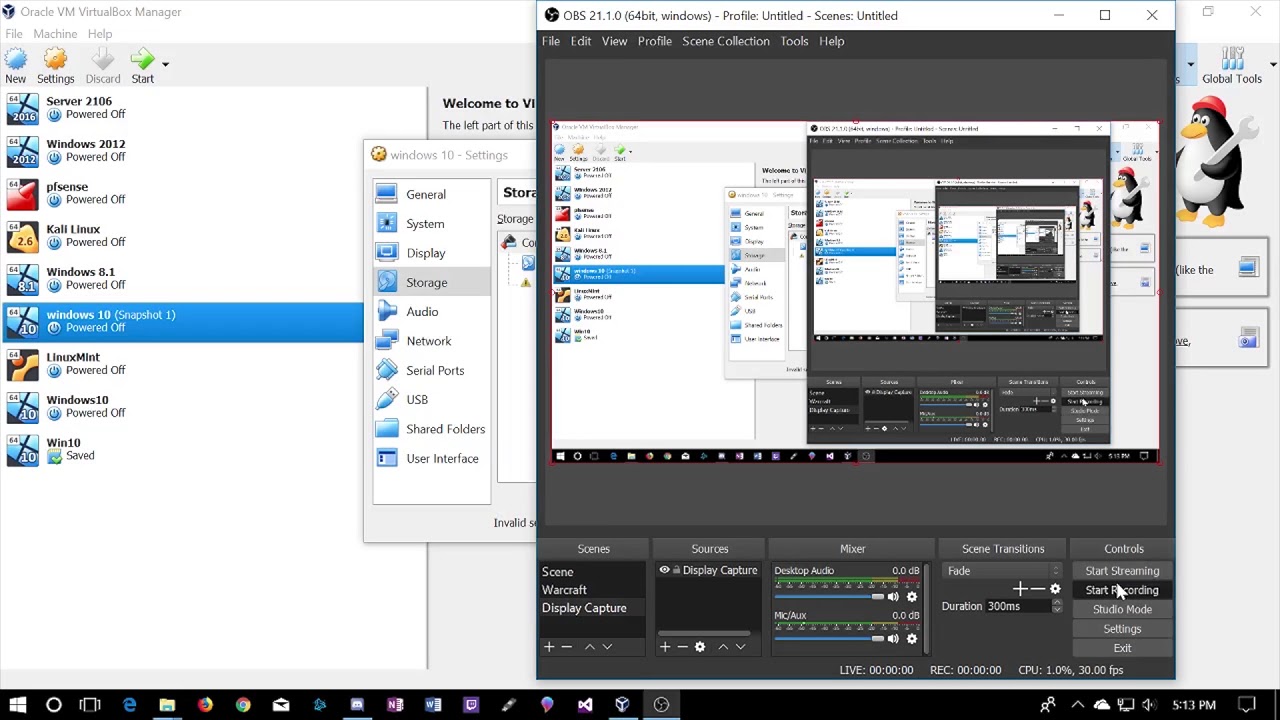
Task: Remove selected source with the minus icon
Action: [x=682, y=647]
